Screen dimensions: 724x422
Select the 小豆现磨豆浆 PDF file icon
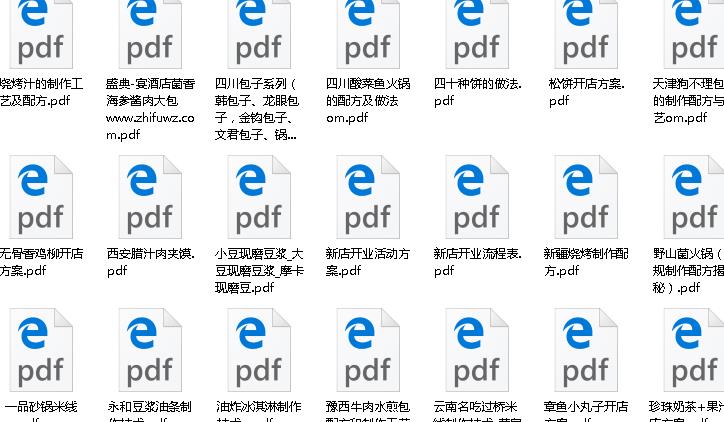(259, 197)
